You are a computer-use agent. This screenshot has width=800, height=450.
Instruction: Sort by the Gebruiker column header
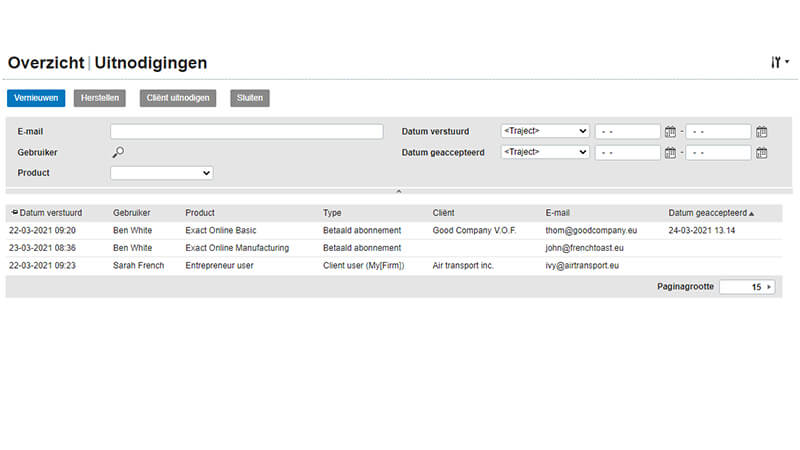point(132,213)
